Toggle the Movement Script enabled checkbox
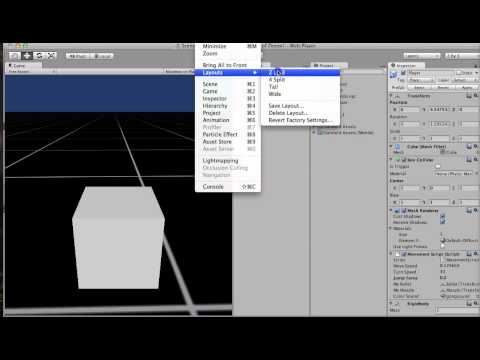This screenshot has width=480, height=360. [404, 254]
